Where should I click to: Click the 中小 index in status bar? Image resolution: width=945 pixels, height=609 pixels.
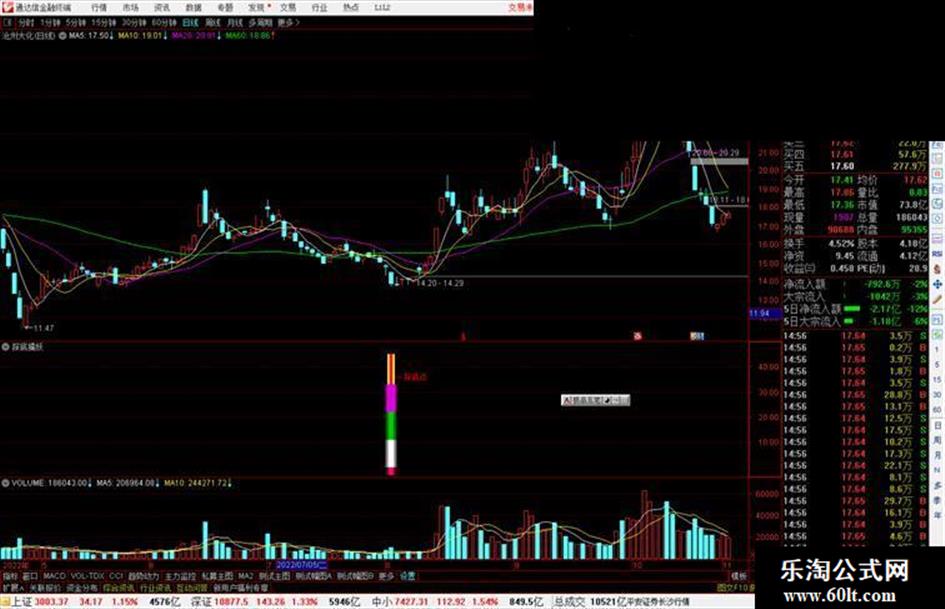[x=382, y=602]
